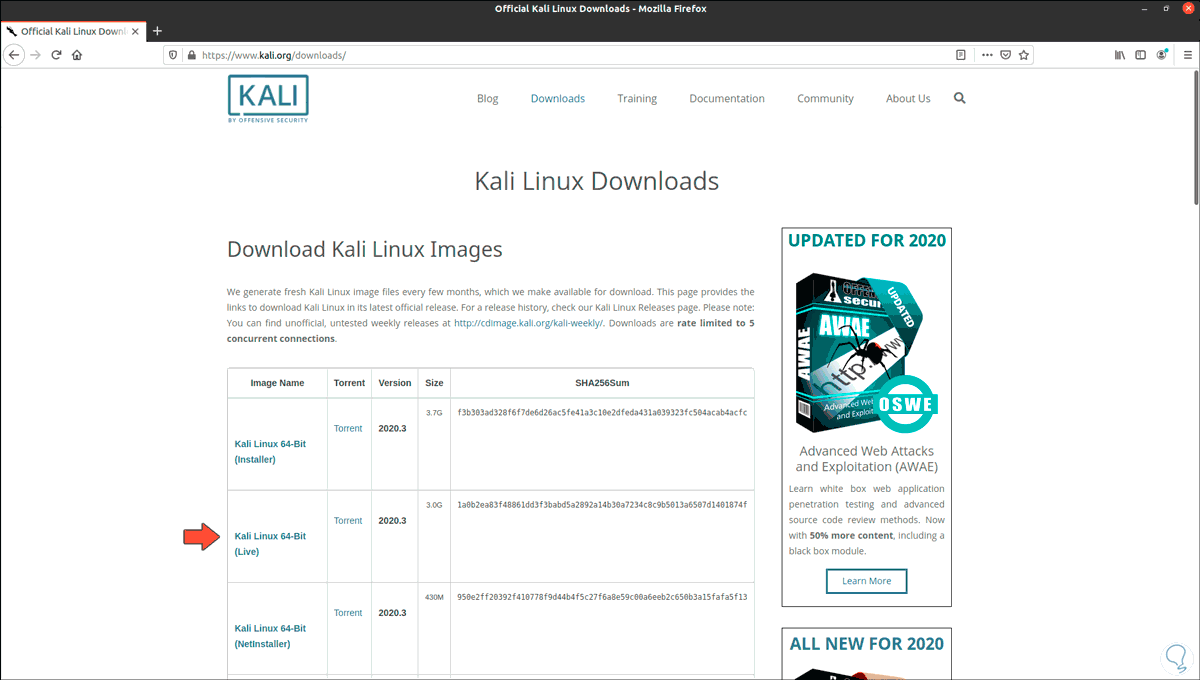The height and width of the screenshot is (680, 1200).
Task: Open the Firefox library icon
Action: [1119, 55]
